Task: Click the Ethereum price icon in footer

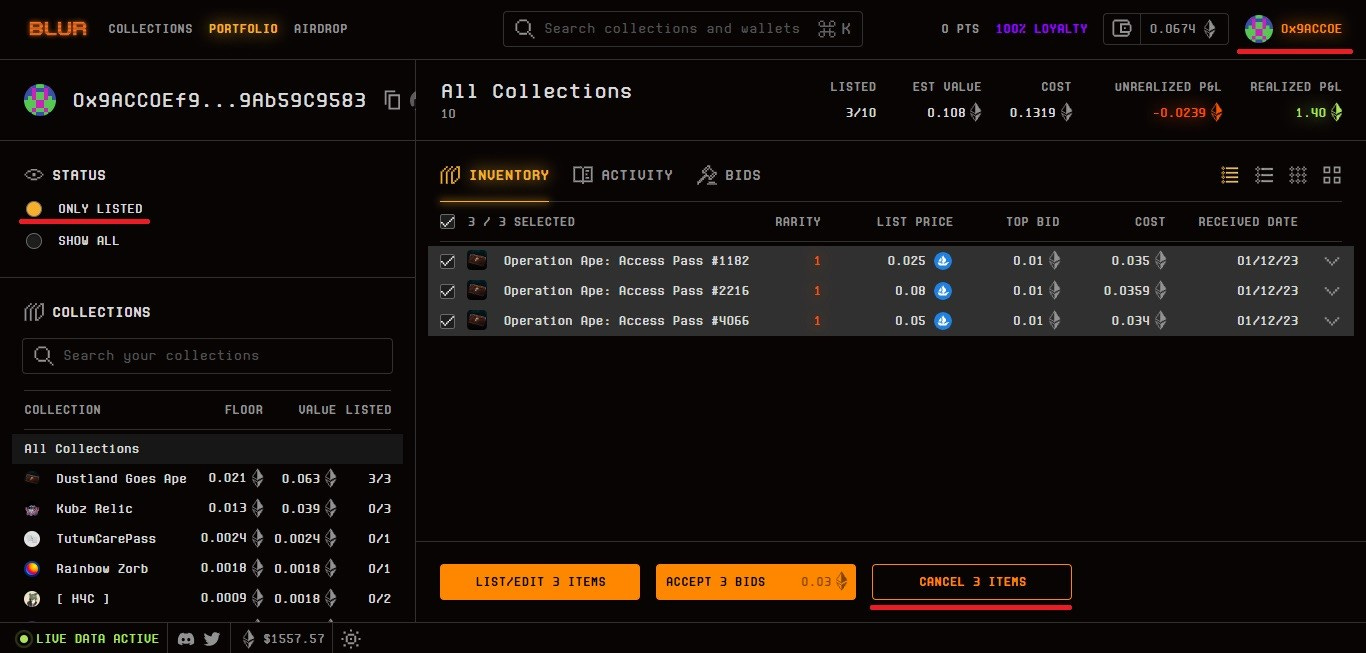Action: pos(249,639)
